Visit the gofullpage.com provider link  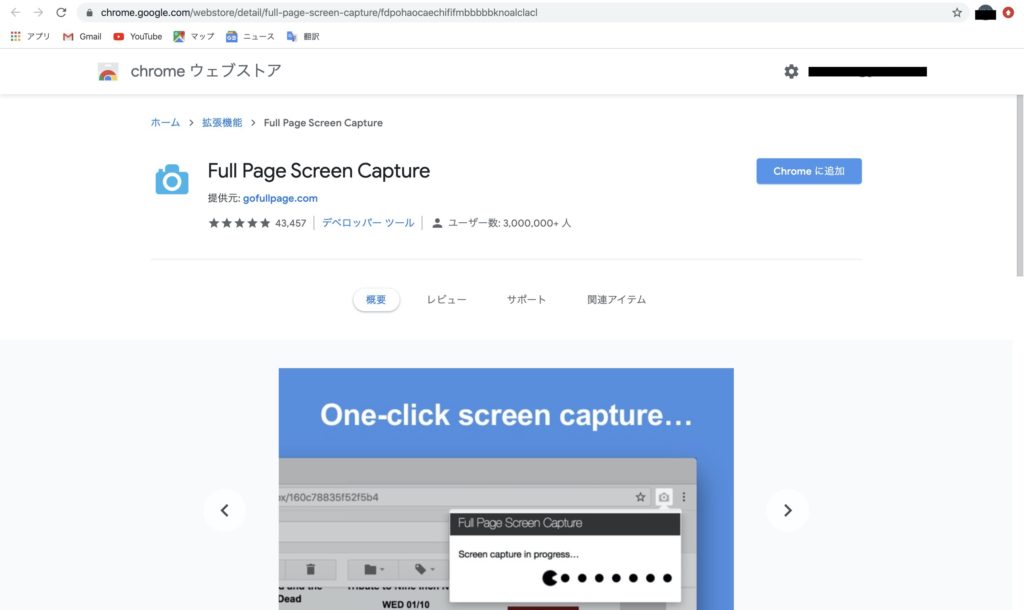pos(280,198)
